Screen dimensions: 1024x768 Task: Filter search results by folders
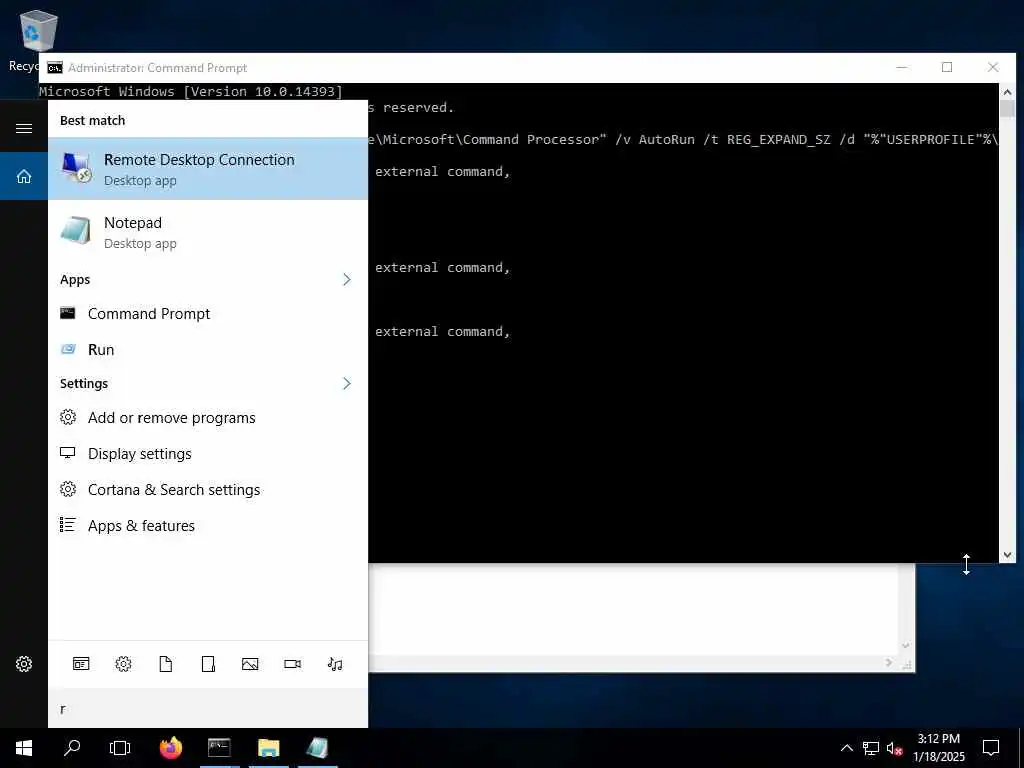[x=208, y=664]
